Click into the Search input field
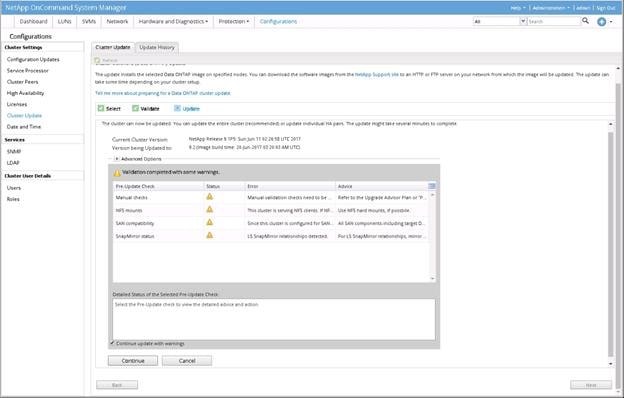624x398 pixels. tap(554, 21)
